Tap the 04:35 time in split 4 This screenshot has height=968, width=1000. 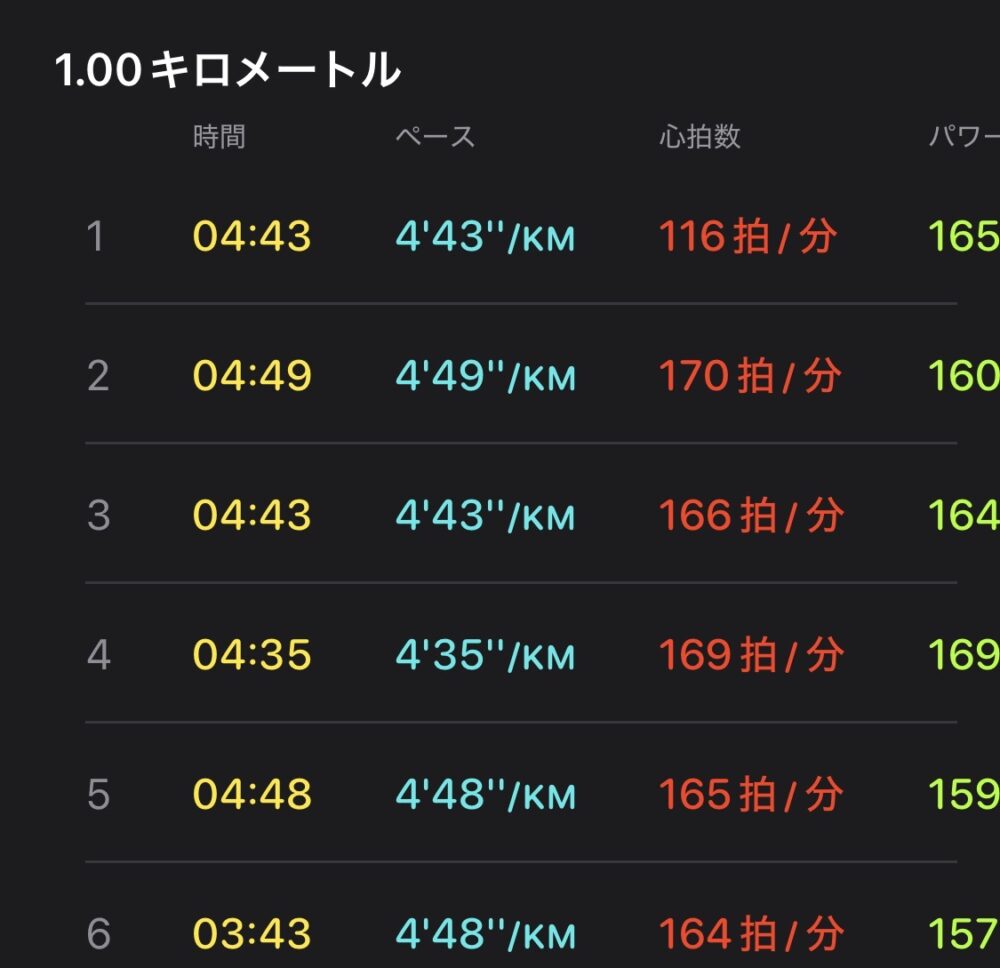coord(252,655)
